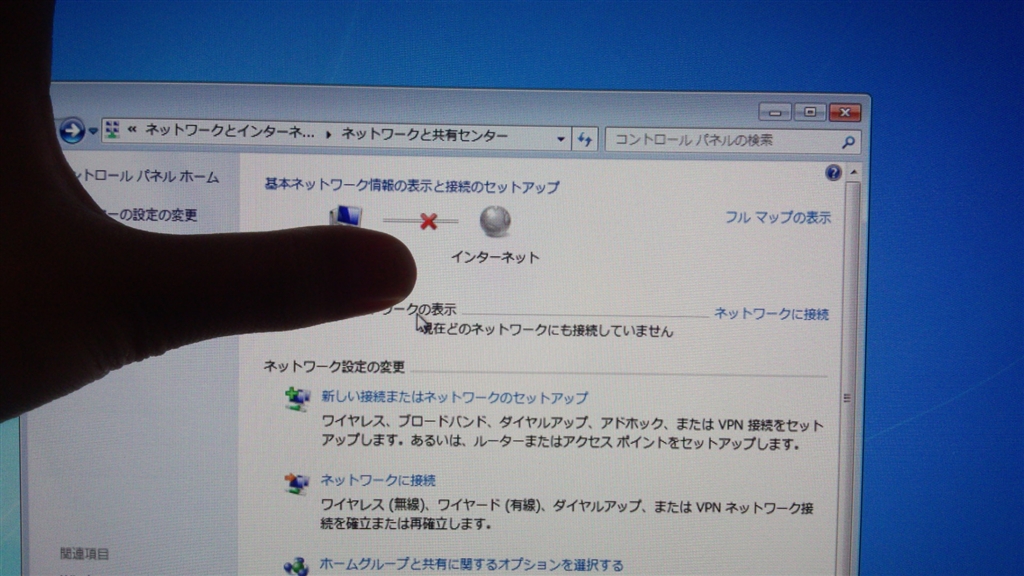This screenshot has width=1024, height=576.
Task: Open the address bar history dropdown
Action: tap(560, 138)
